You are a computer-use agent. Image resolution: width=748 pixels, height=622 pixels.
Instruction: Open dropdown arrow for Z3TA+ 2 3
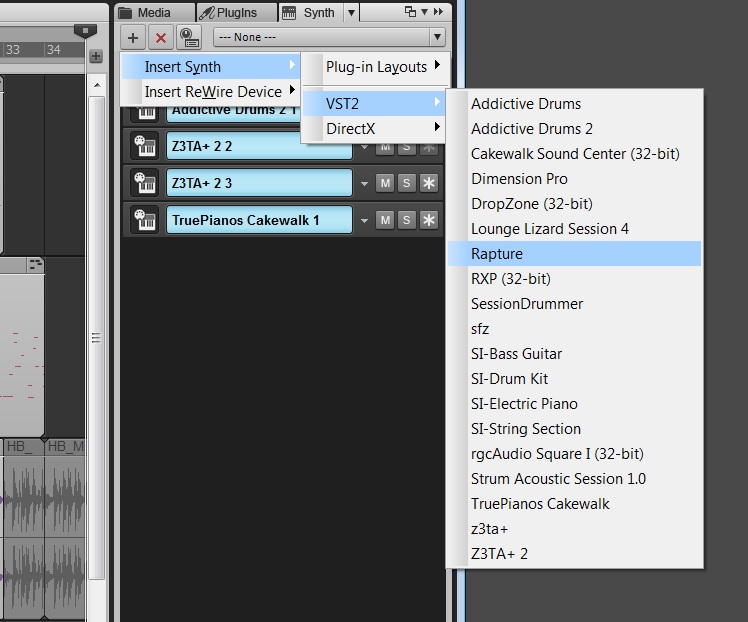pyautogui.click(x=364, y=183)
